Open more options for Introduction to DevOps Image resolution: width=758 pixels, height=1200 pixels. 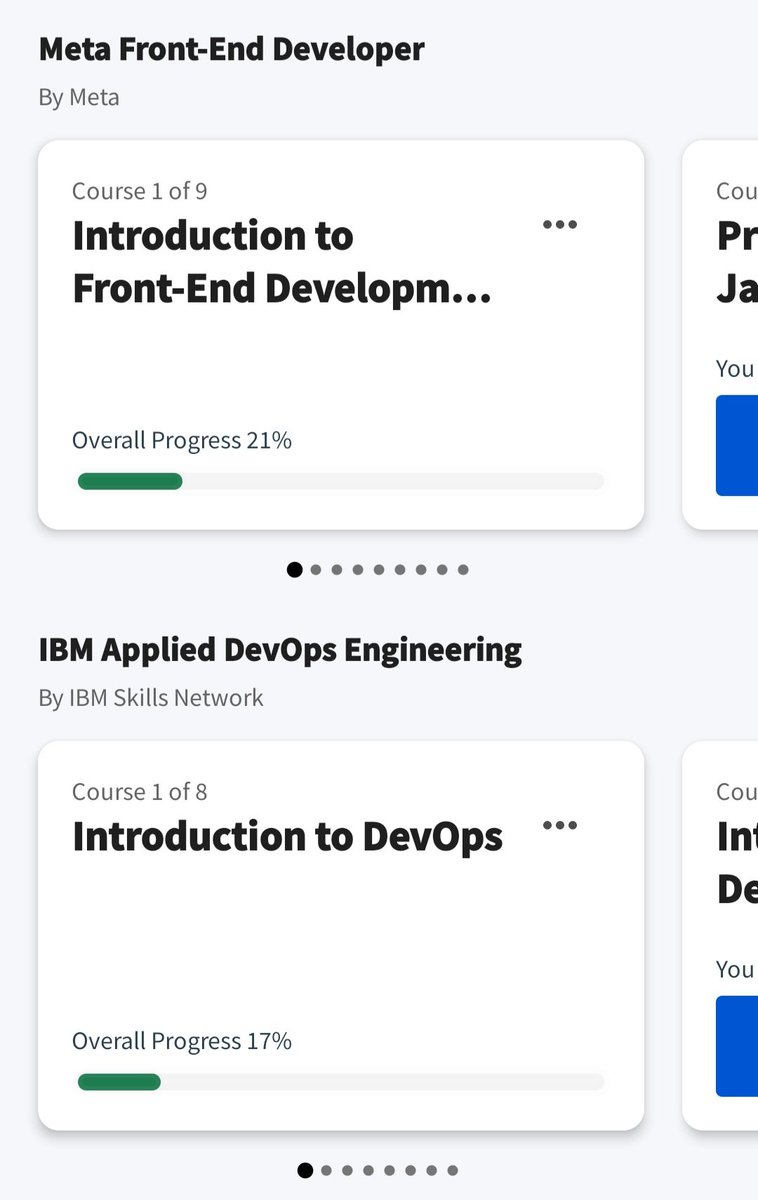point(559,825)
